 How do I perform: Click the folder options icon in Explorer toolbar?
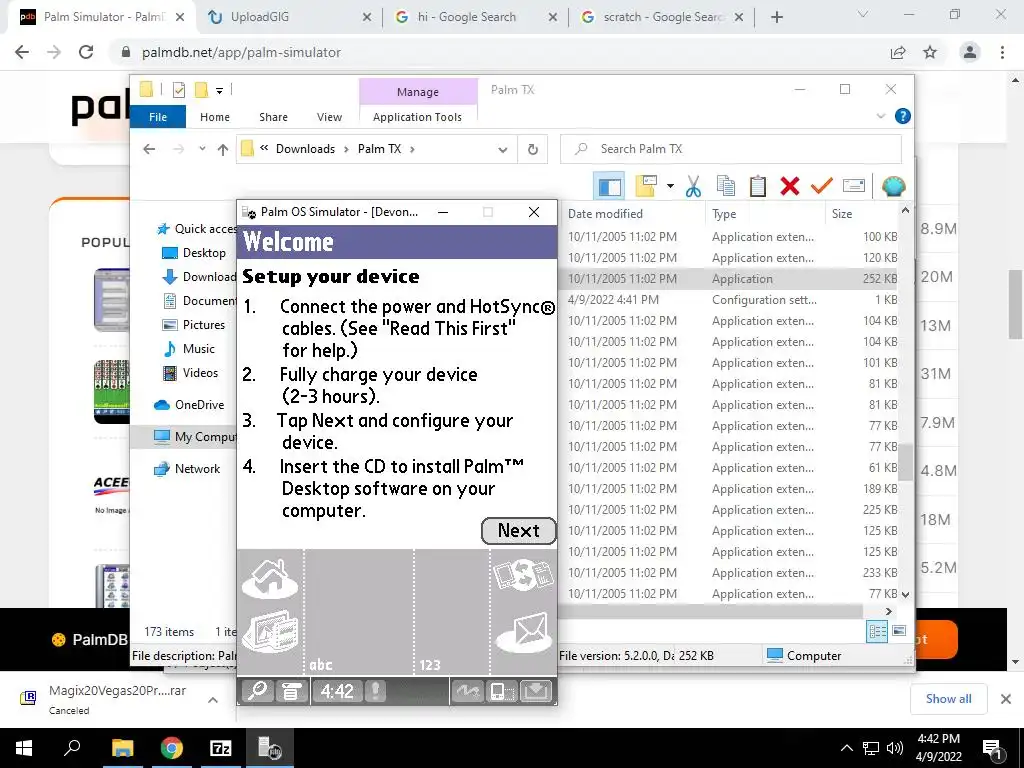pos(645,186)
